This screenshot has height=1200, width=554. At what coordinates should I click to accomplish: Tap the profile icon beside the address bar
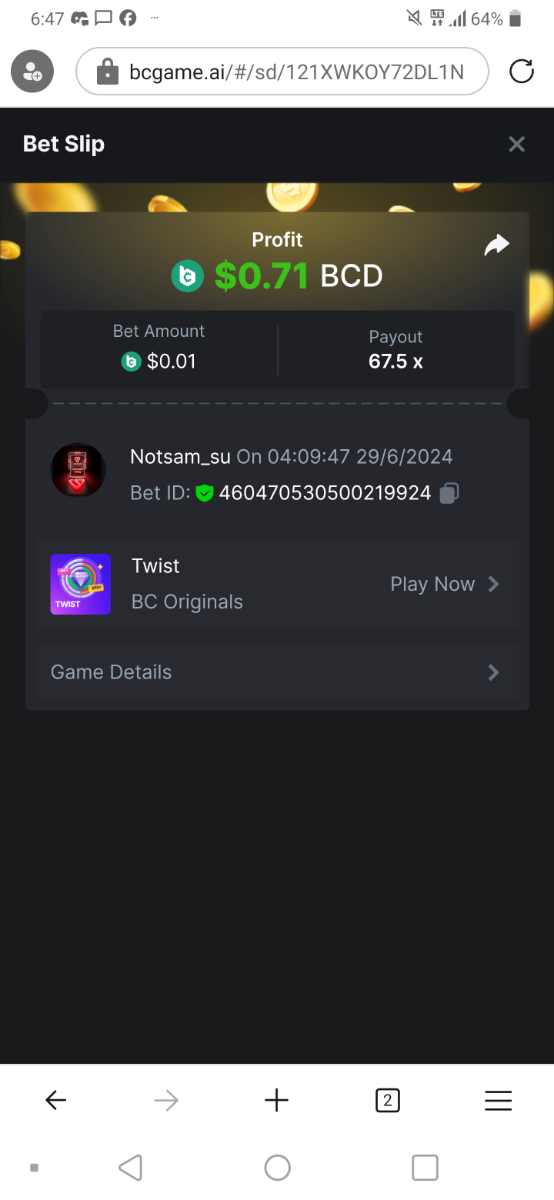[32, 72]
